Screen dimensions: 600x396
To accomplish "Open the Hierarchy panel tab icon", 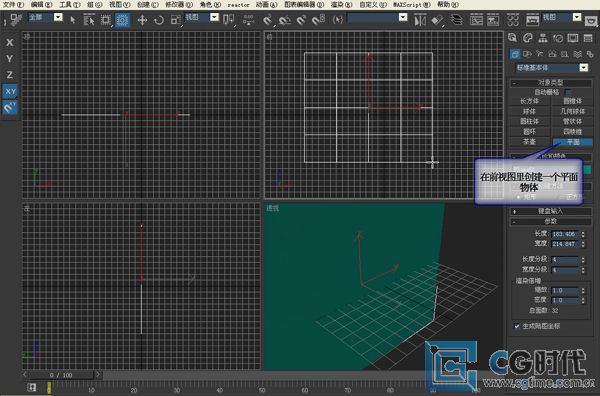I will pyautogui.click(x=543, y=38).
